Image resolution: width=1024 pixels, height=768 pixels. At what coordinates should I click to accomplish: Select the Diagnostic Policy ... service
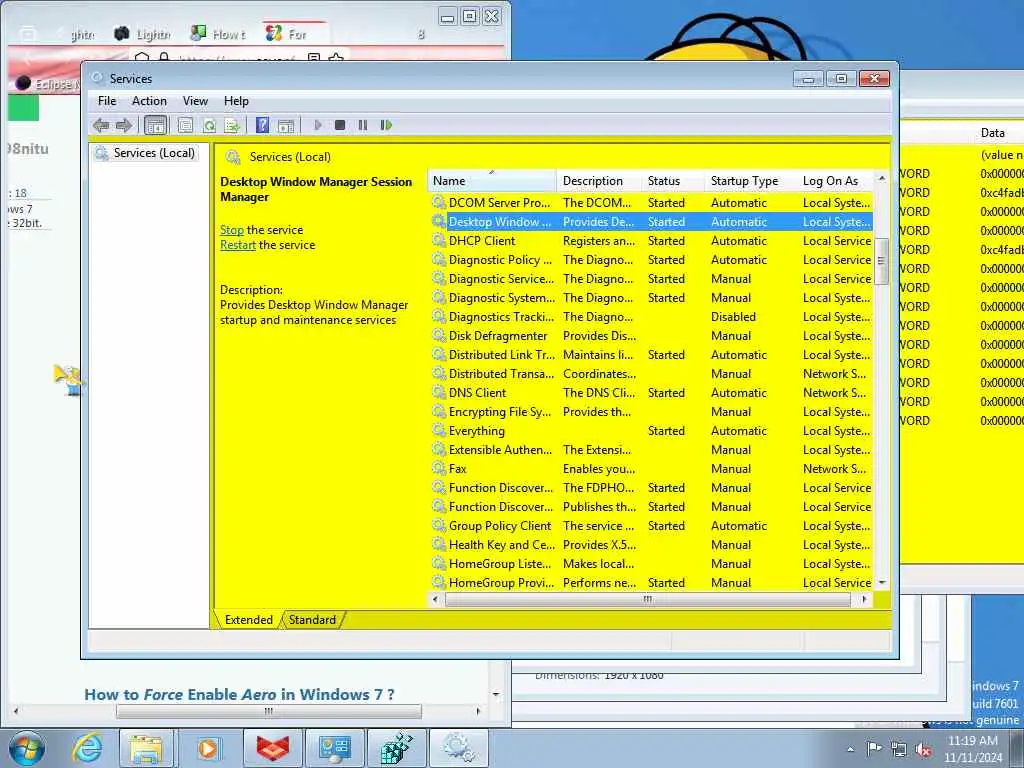(651, 260)
